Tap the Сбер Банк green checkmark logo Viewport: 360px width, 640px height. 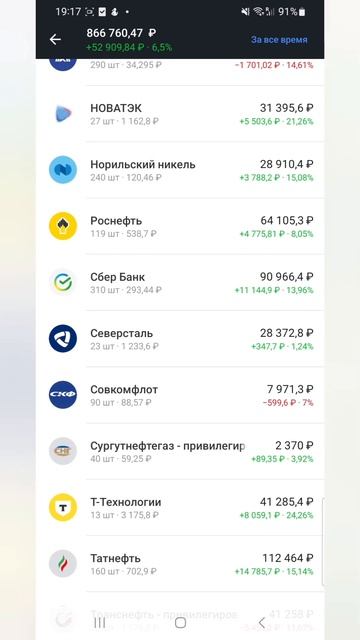[63, 282]
